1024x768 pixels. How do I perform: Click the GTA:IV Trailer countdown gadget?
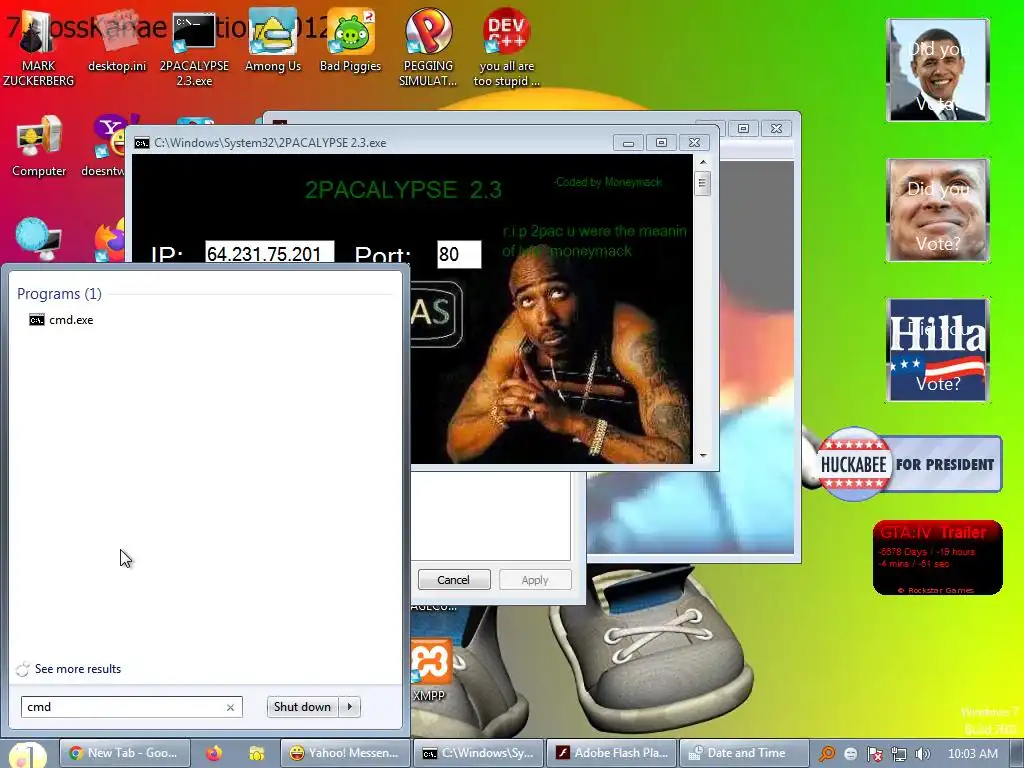[x=937, y=558]
